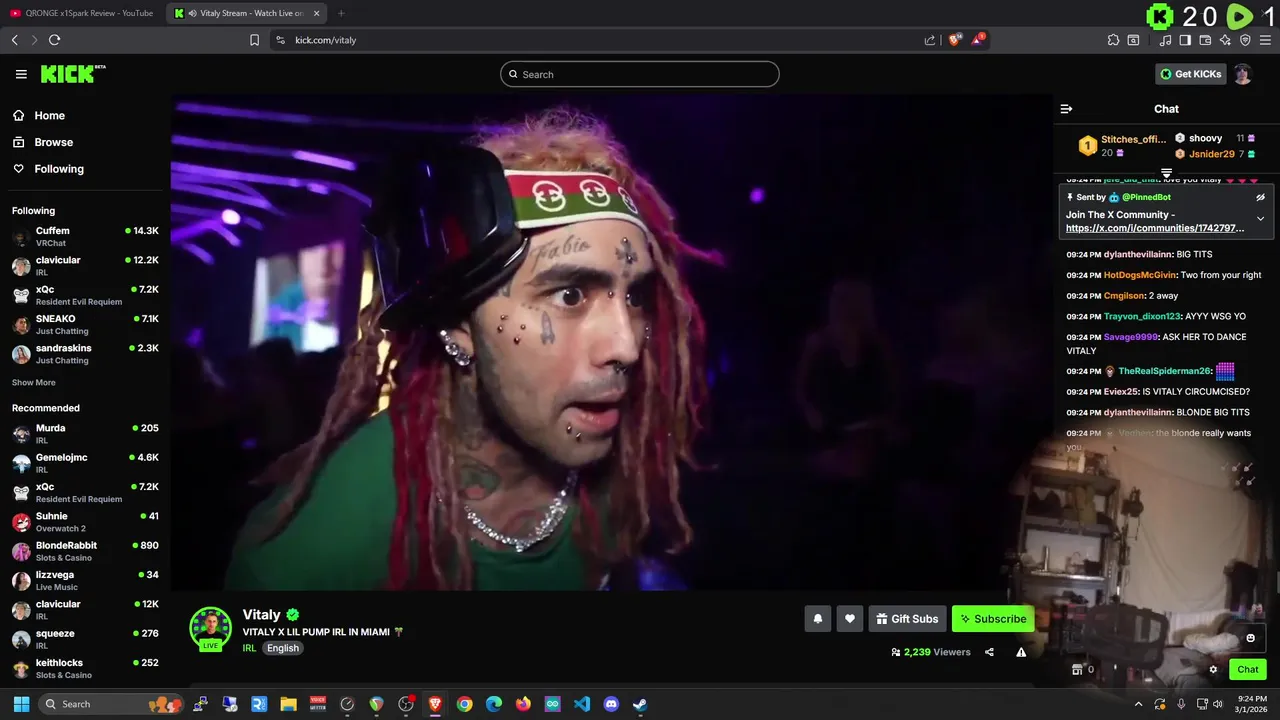Open the sandraskins followed channel

85,354
